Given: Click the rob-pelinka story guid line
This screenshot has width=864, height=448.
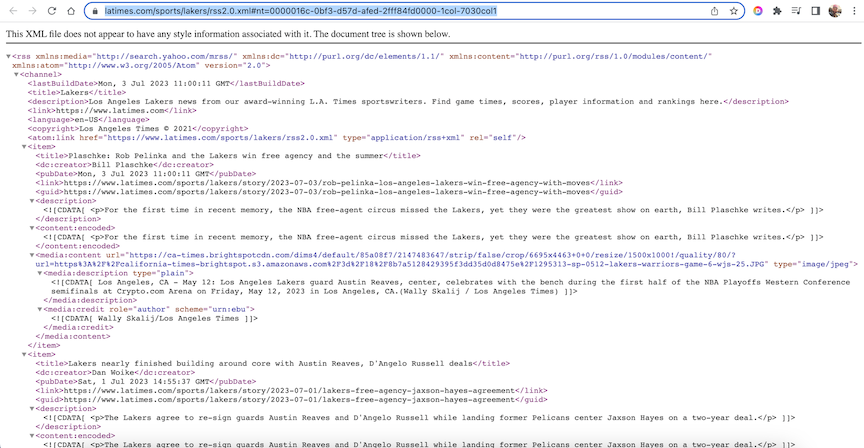Looking at the screenshot, I should pos(329,192).
